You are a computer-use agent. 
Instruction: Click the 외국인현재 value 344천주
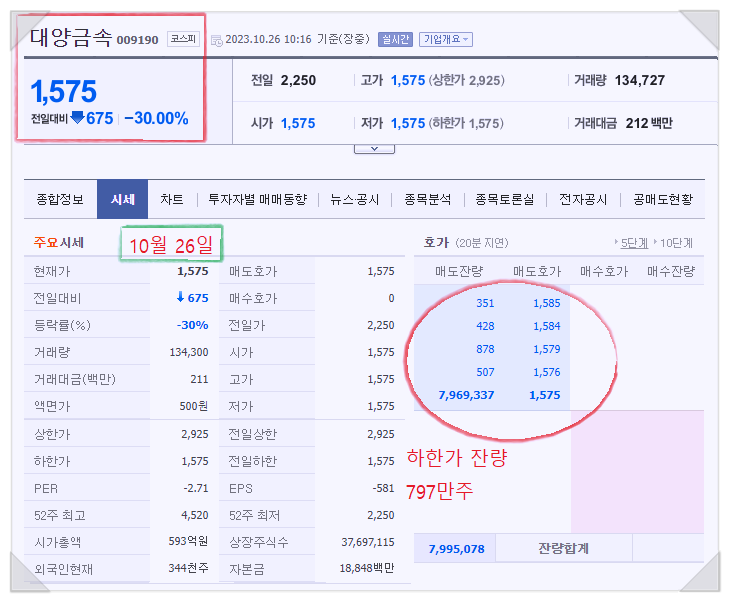188,568
